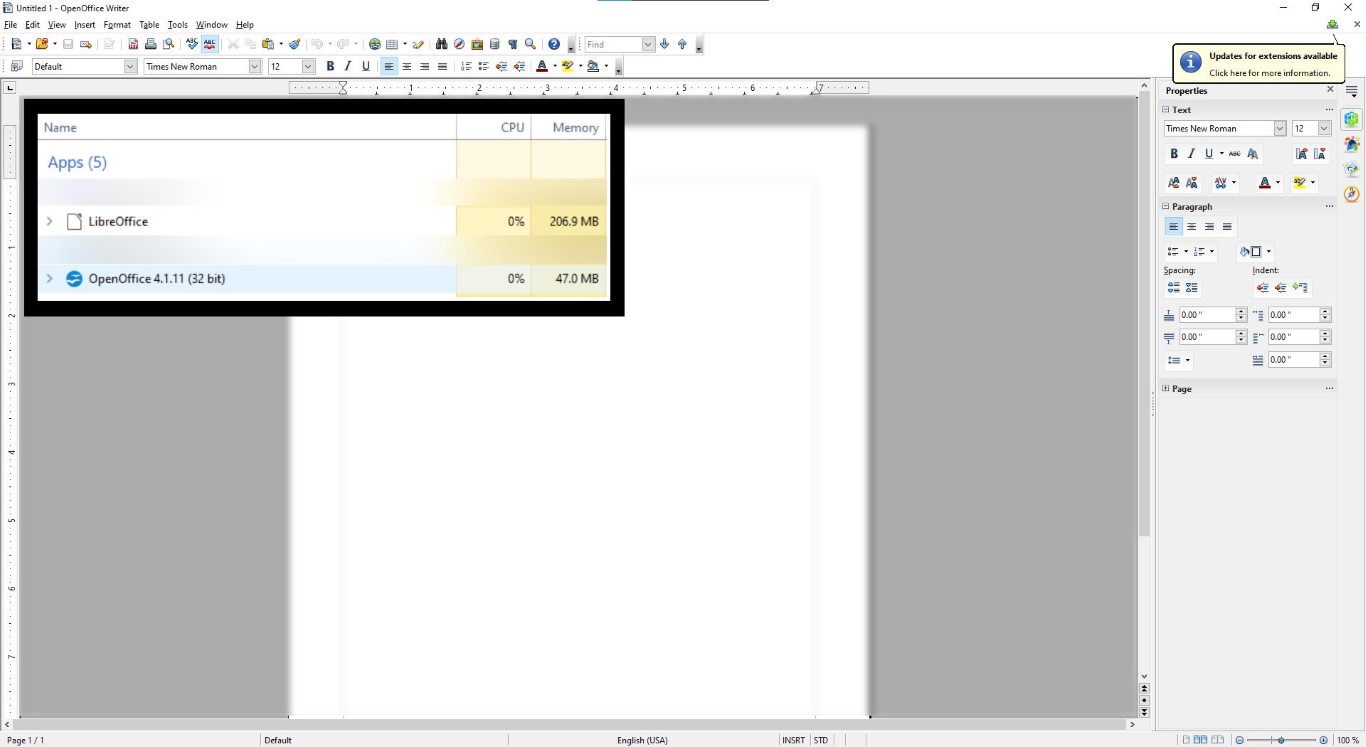The width and height of the screenshot is (1366, 747).
Task: Open the File menu
Action: 10,24
